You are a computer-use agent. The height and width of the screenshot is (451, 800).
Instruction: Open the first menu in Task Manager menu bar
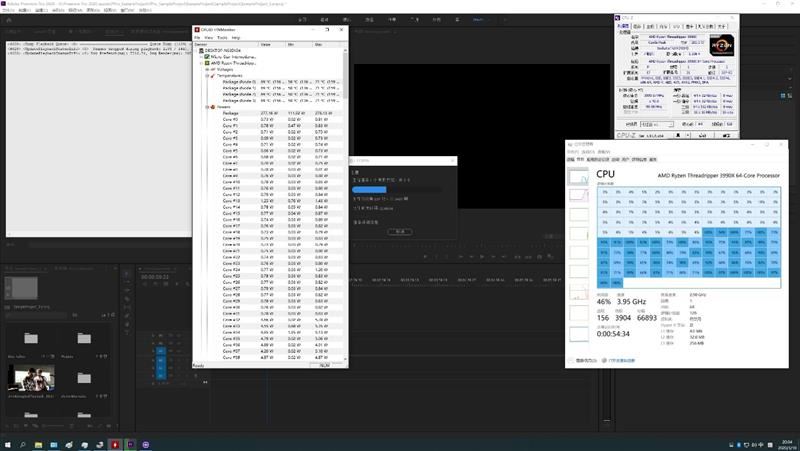[x=572, y=152]
